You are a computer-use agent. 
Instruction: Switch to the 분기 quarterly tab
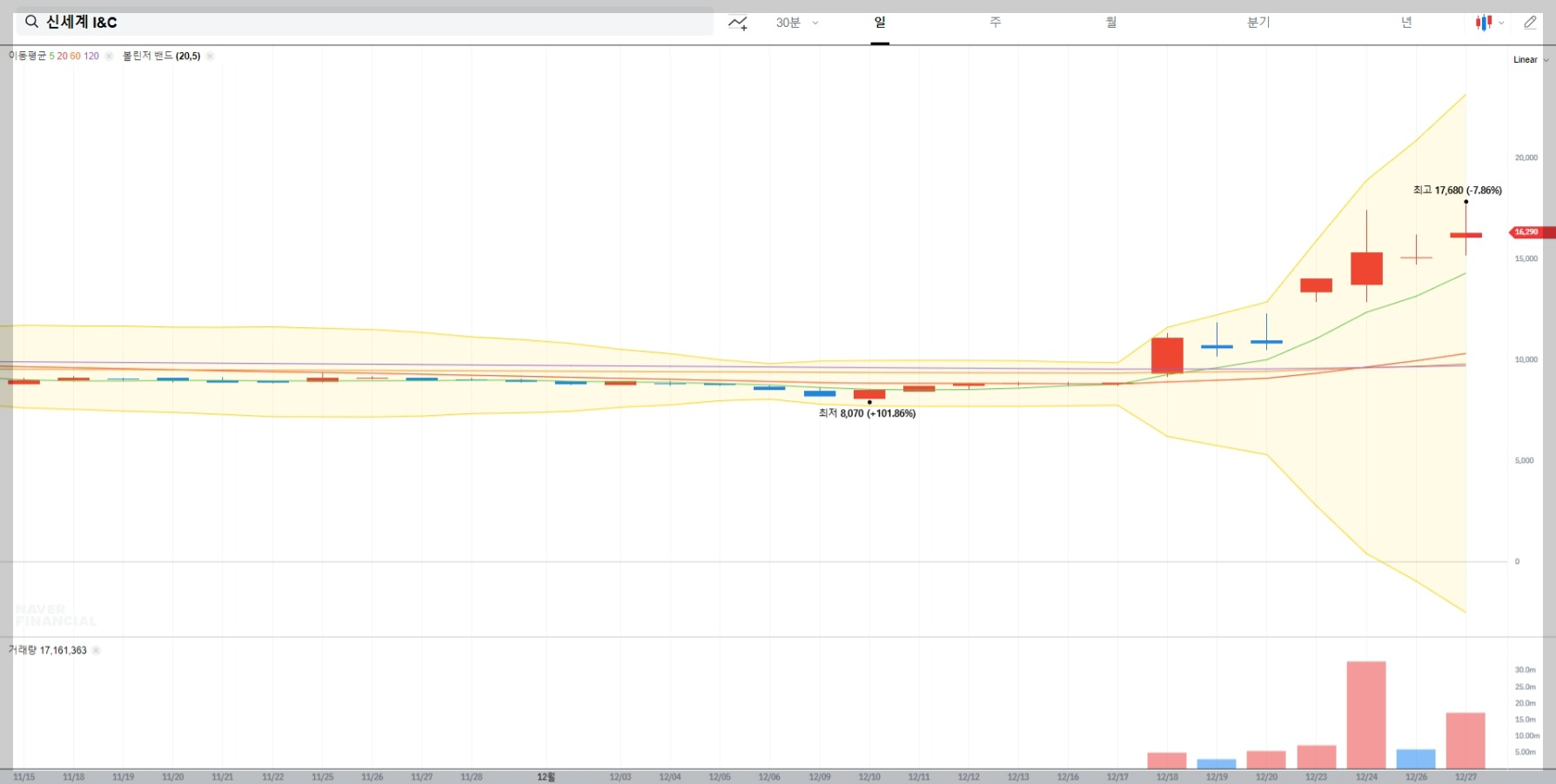coord(1258,23)
